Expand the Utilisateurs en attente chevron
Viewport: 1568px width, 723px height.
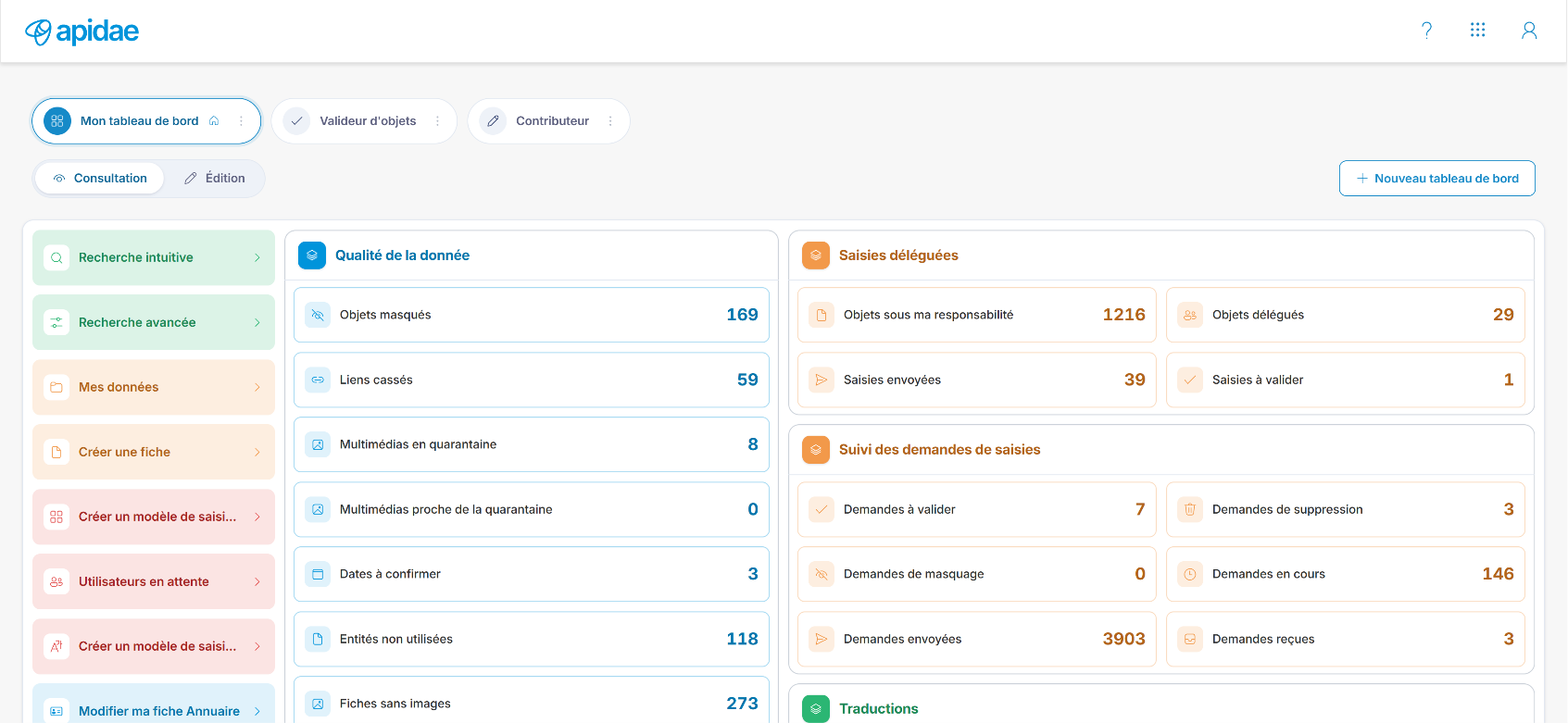pos(257,581)
